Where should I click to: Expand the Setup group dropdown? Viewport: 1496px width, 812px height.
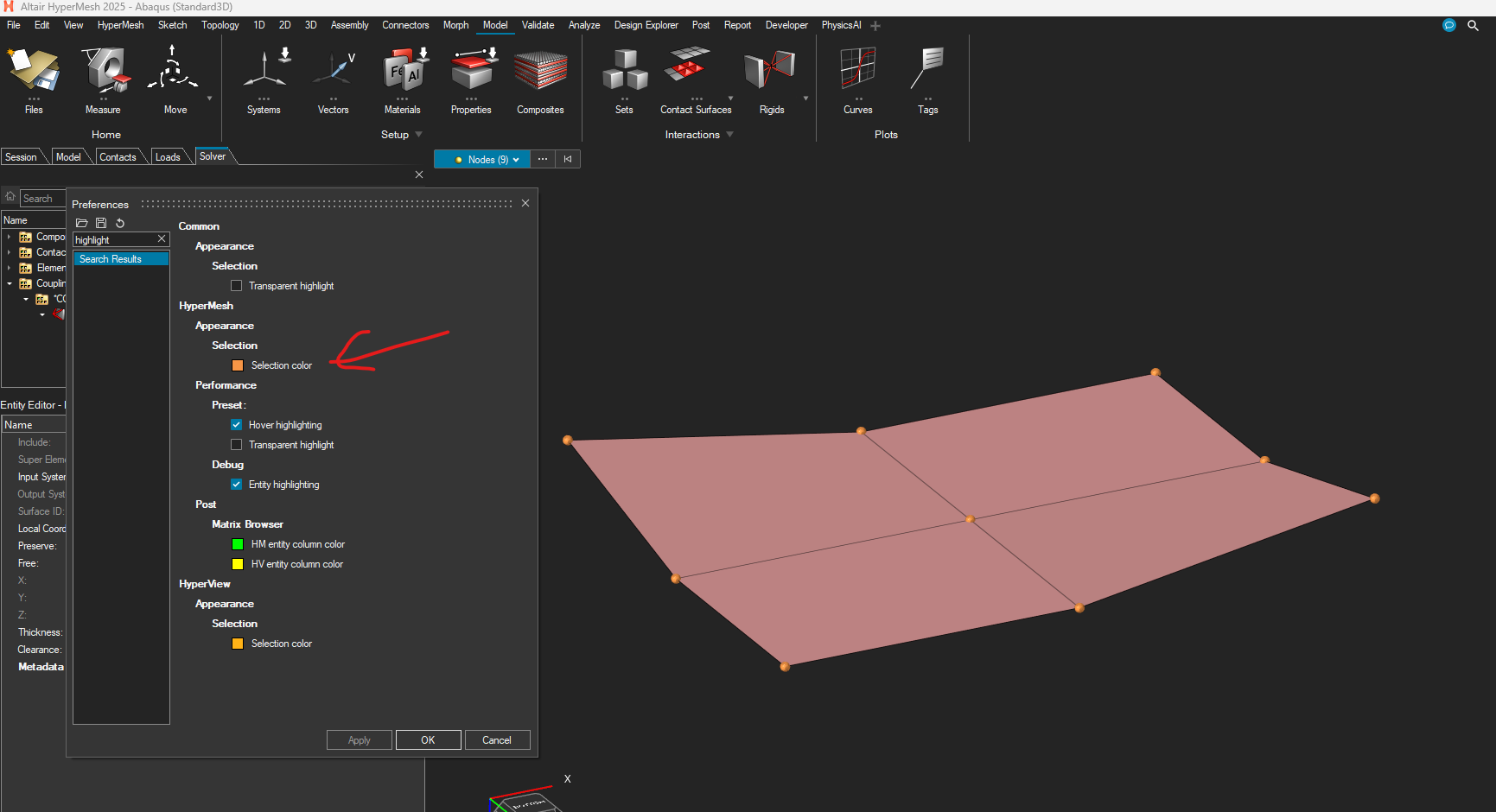pyautogui.click(x=418, y=134)
